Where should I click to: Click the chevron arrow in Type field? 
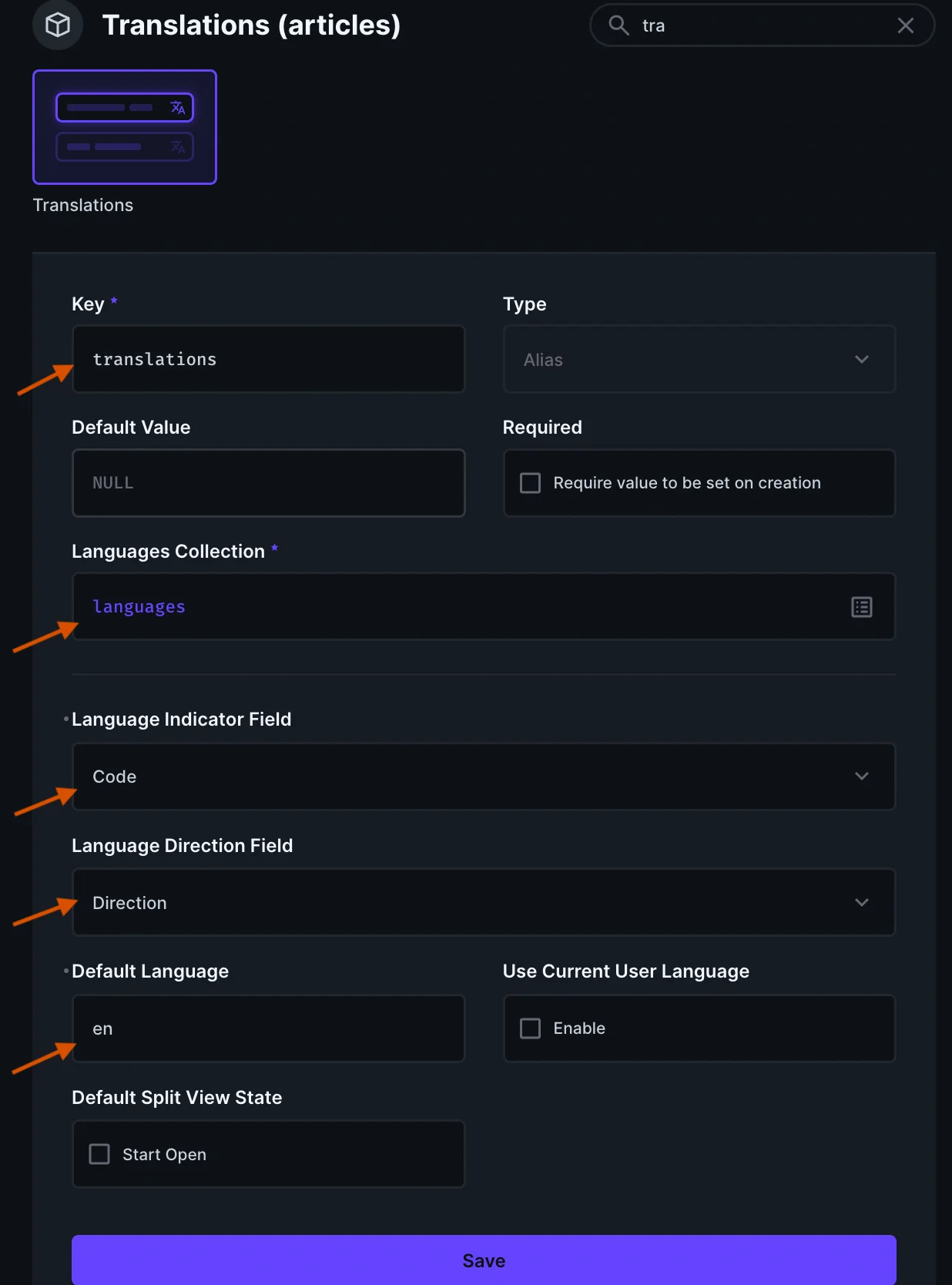[x=861, y=360]
